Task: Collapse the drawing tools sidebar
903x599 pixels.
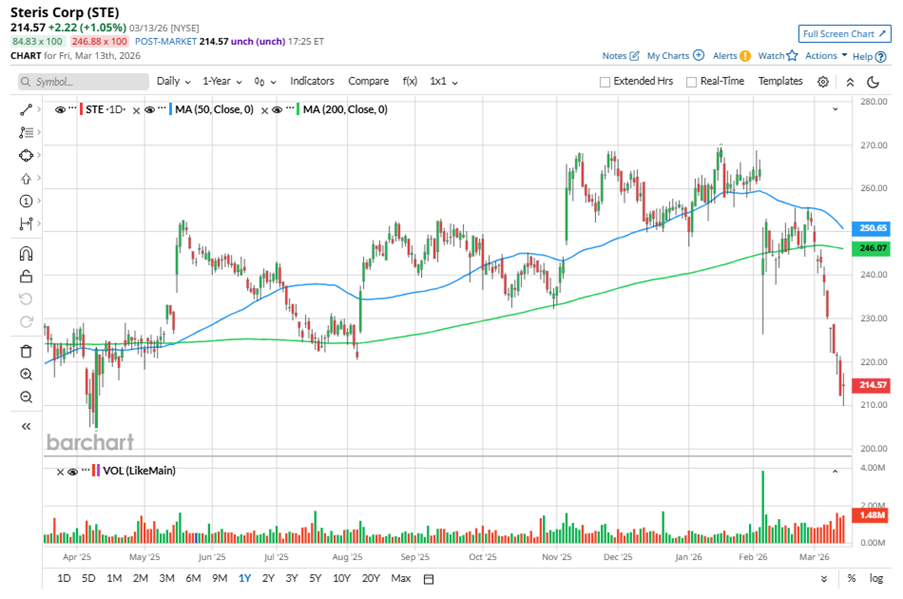Action: click(x=26, y=426)
